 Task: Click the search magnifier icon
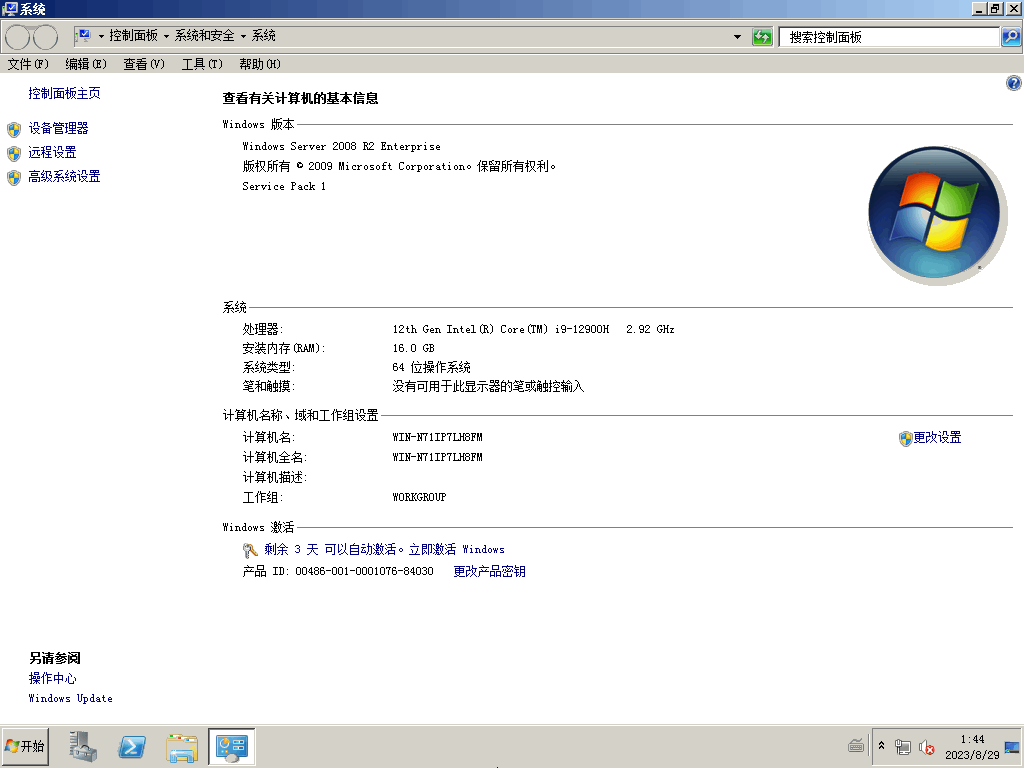(x=1011, y=37)
